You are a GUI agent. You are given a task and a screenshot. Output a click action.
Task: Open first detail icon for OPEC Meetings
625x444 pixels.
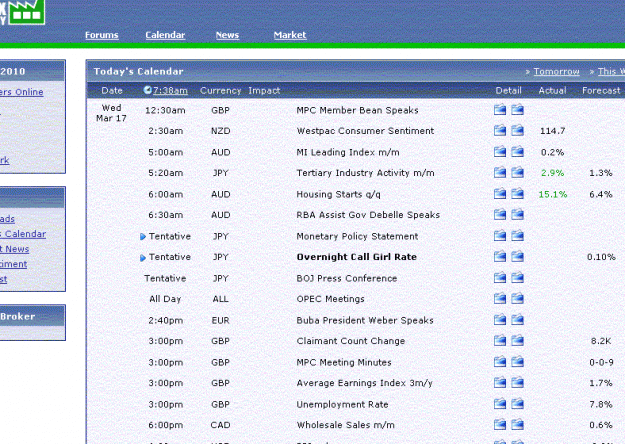coord(500,298)
